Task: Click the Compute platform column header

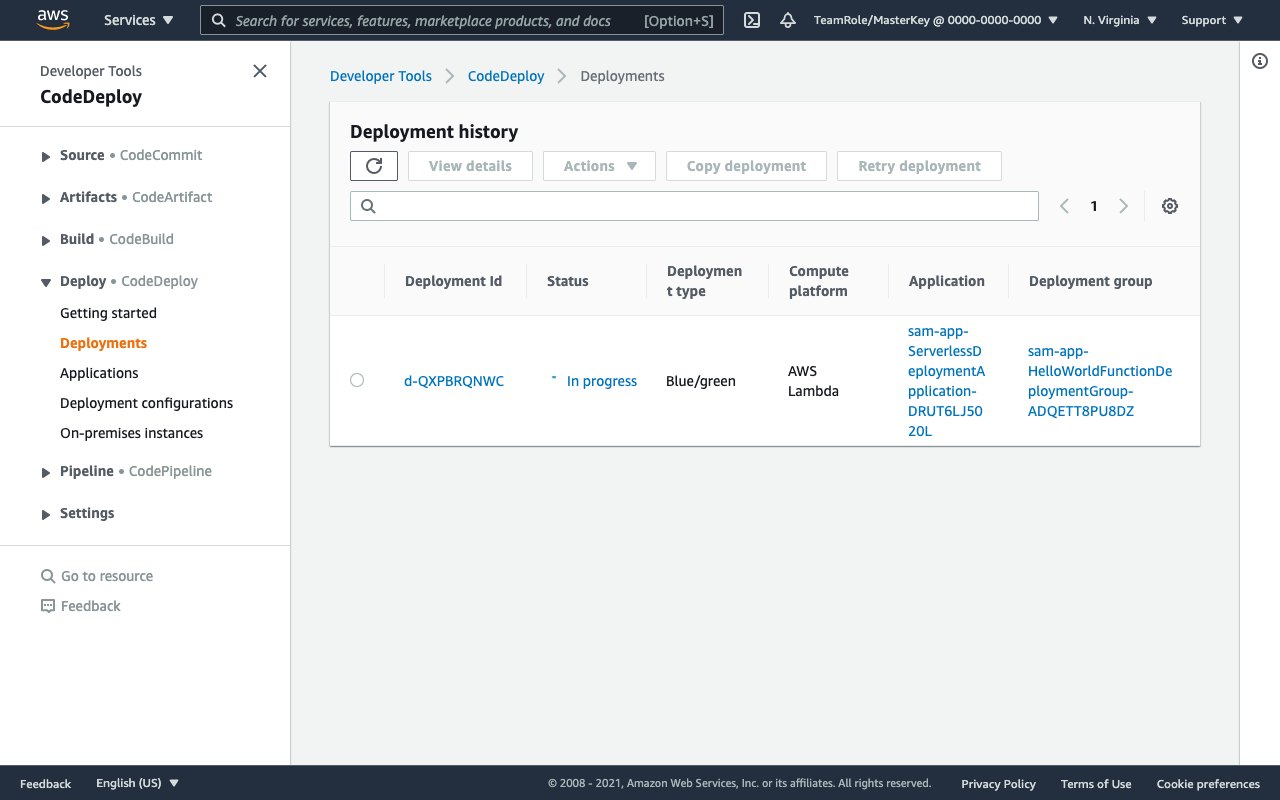Action: pos(818,281)
